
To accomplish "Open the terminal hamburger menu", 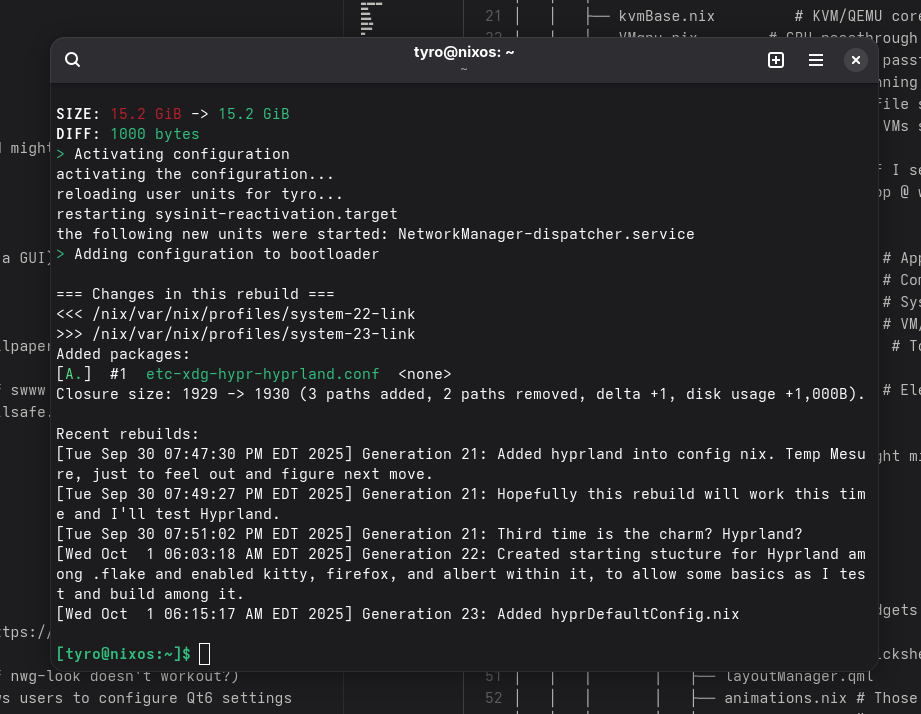I will (816, 60).
